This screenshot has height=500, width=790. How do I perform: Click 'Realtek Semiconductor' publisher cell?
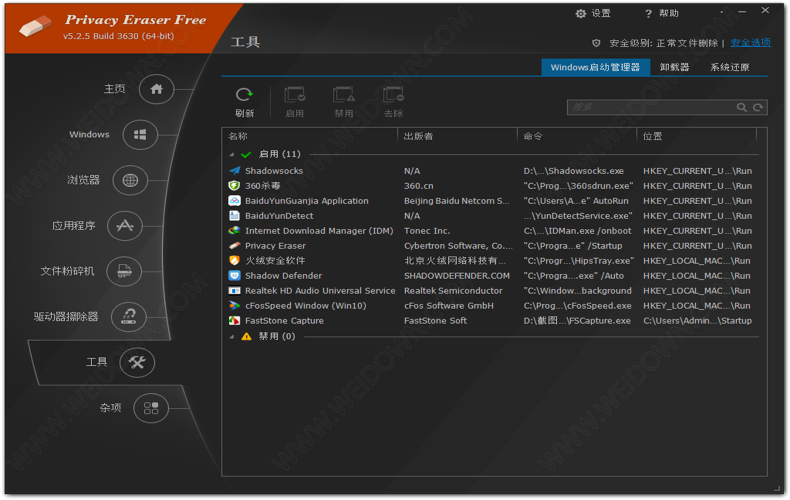tap(453, 291)
